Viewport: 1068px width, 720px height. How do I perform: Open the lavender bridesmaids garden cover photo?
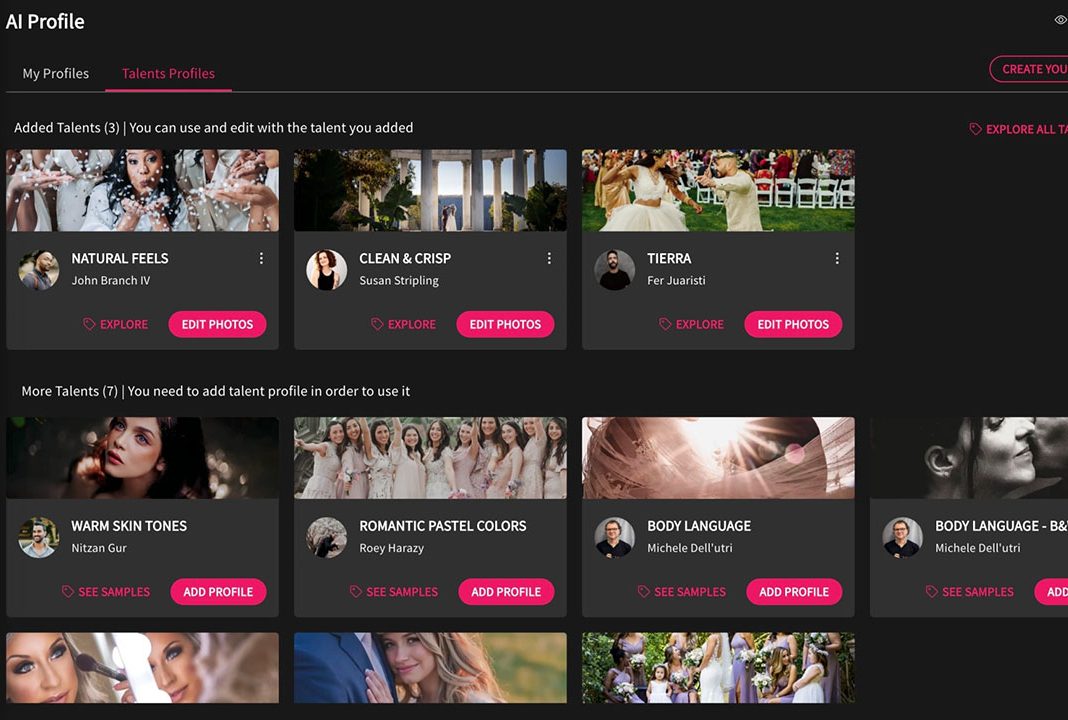[719, 668]
